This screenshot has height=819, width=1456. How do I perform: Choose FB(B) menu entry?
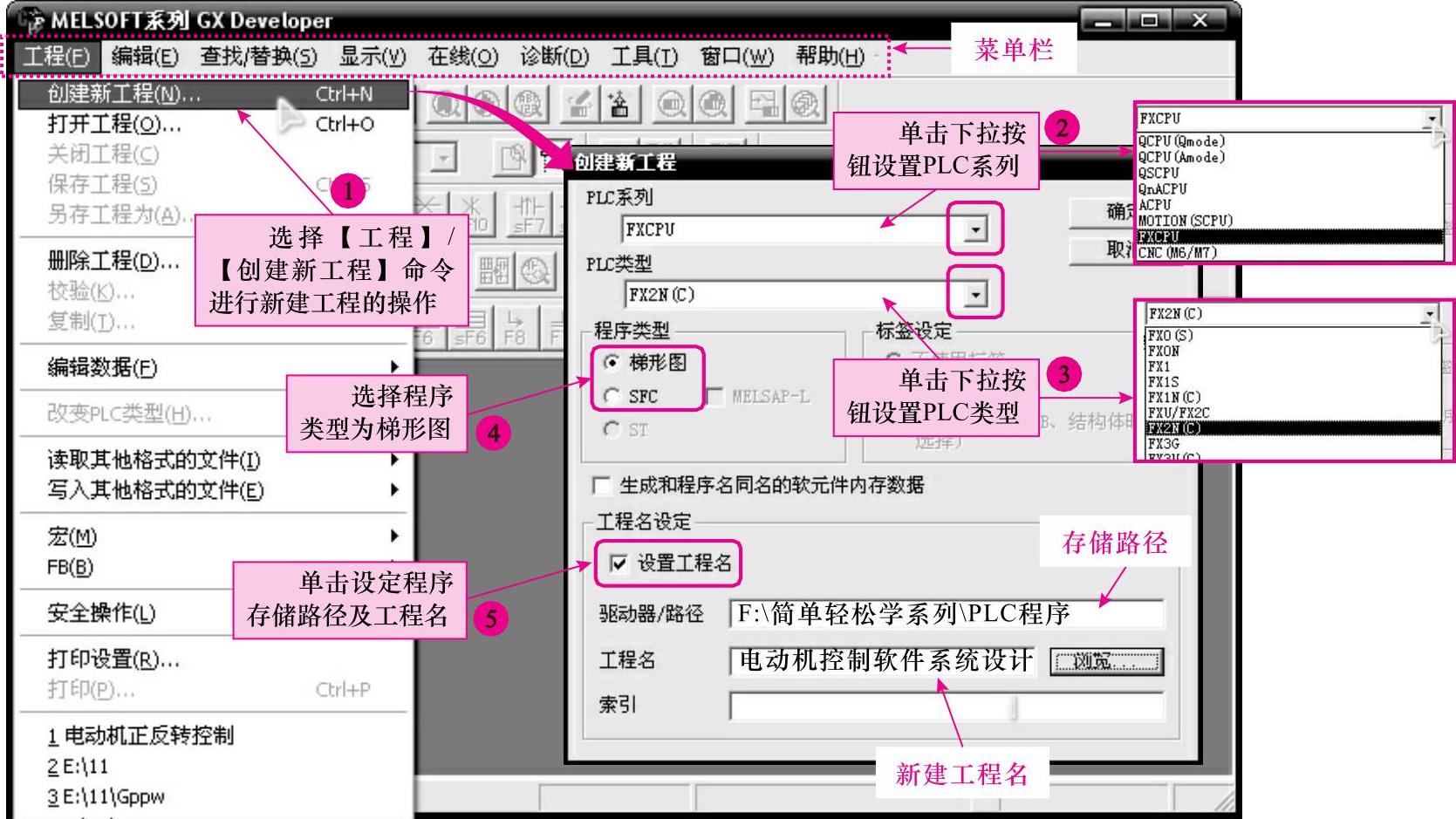point(214,567)
